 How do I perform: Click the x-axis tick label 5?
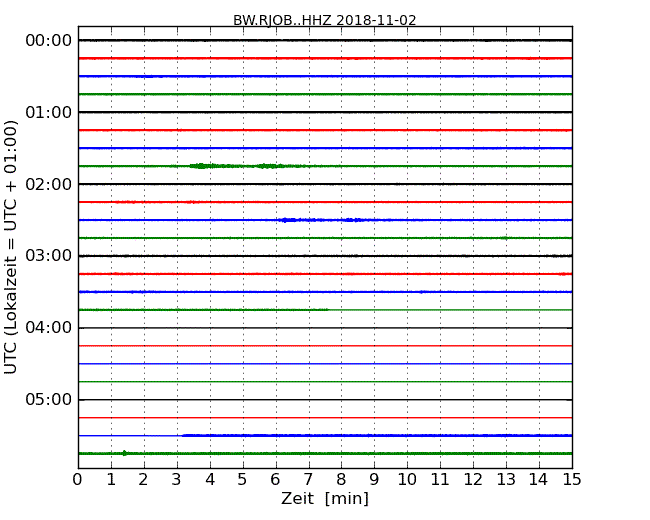[x=243, y=479]
